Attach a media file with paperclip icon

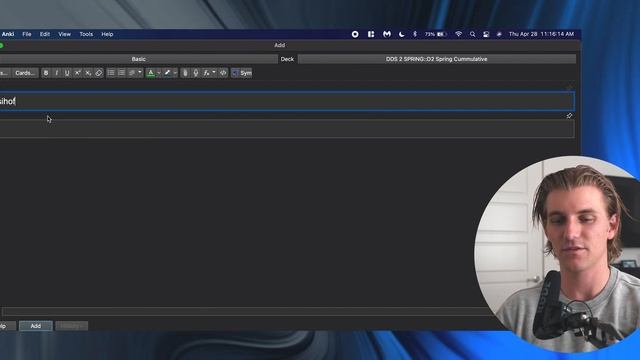click(x=185, y=73)
